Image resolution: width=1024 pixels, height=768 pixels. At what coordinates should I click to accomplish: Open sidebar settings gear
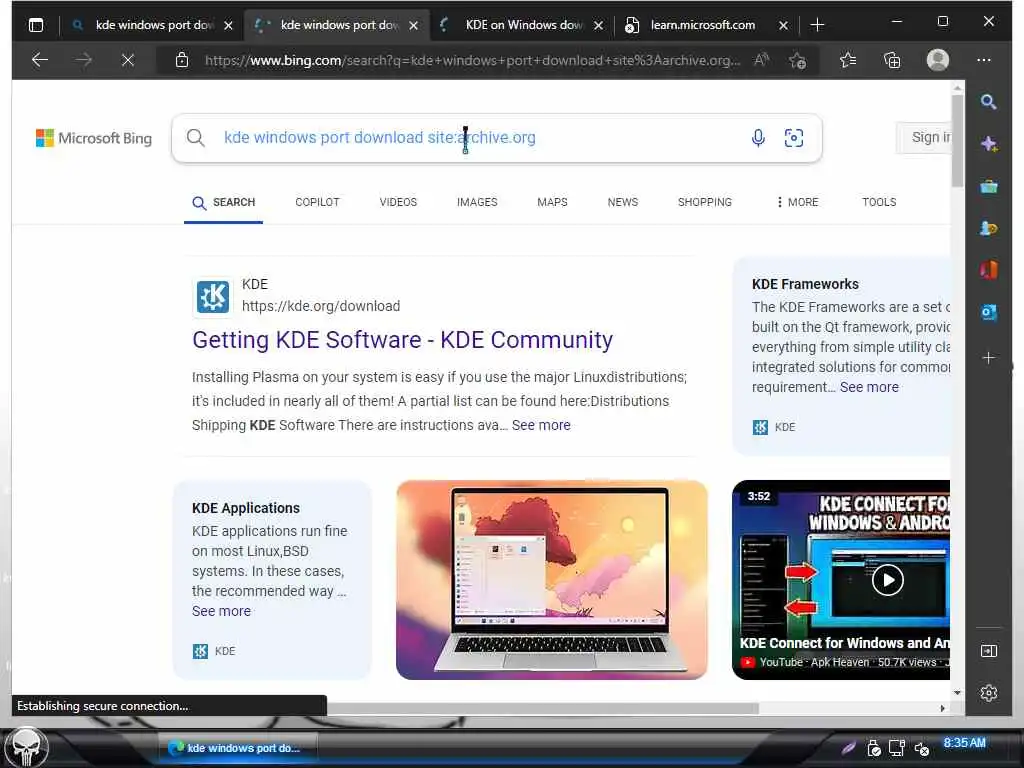click(989, 693)
